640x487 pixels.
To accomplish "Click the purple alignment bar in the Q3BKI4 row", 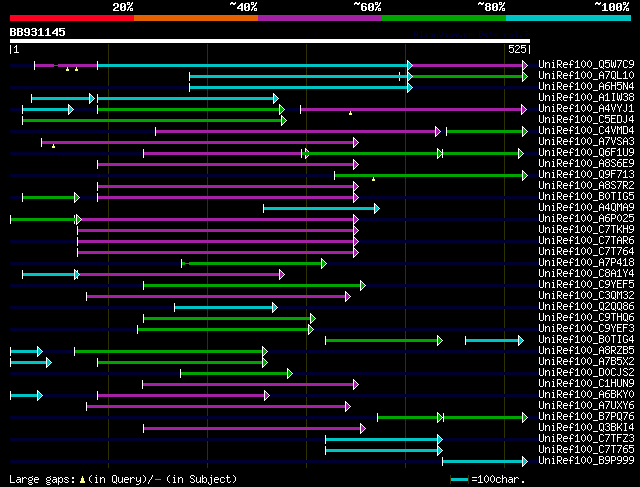I will 254,429.
